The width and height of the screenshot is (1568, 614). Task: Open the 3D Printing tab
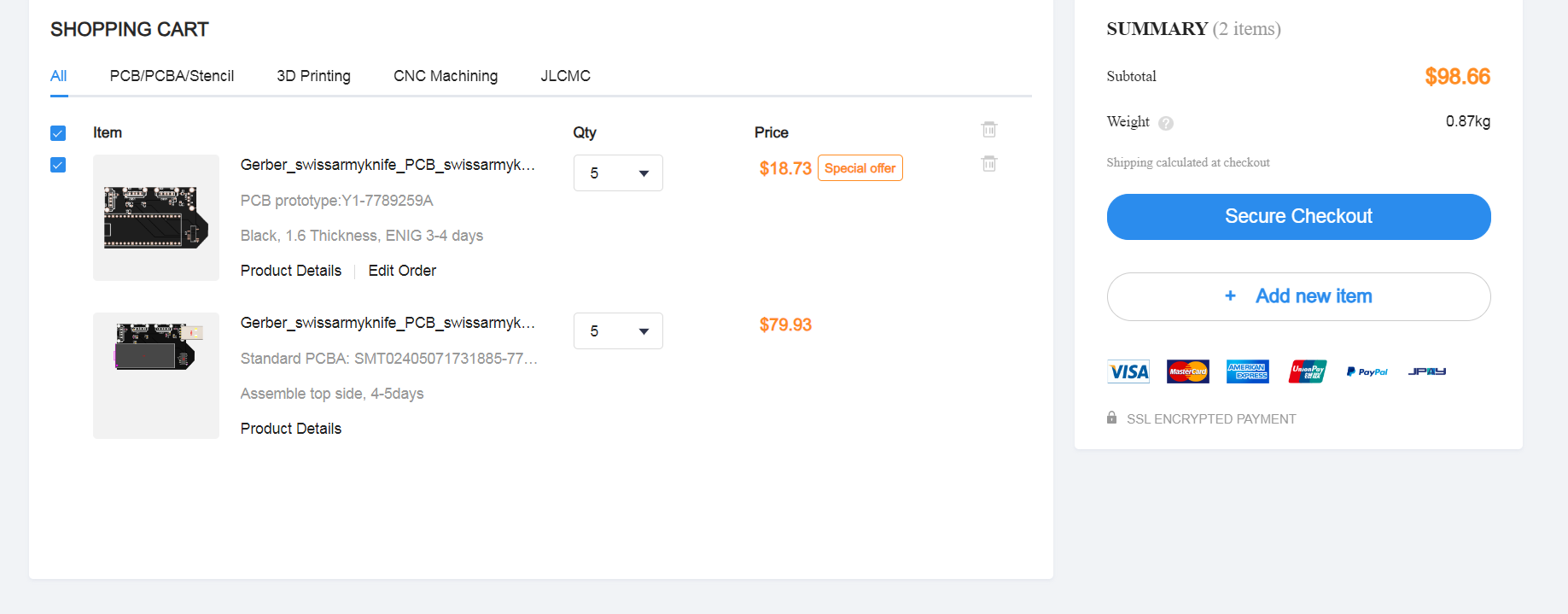coord(313,76)
